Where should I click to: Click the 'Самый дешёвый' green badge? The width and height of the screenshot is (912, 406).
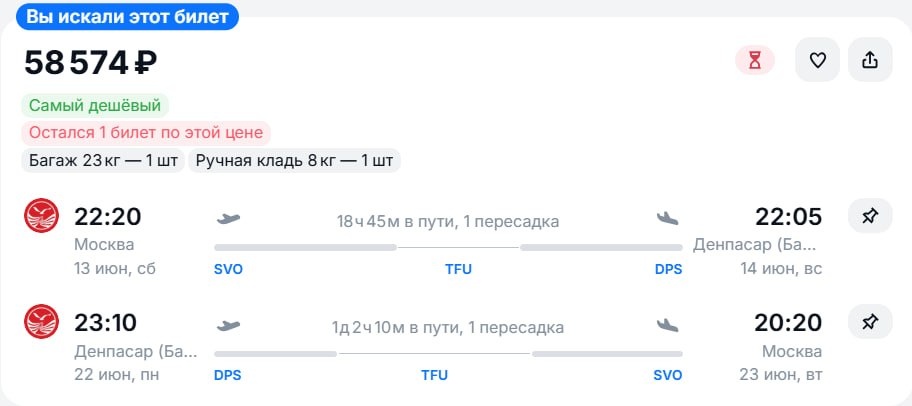[96, 105]
